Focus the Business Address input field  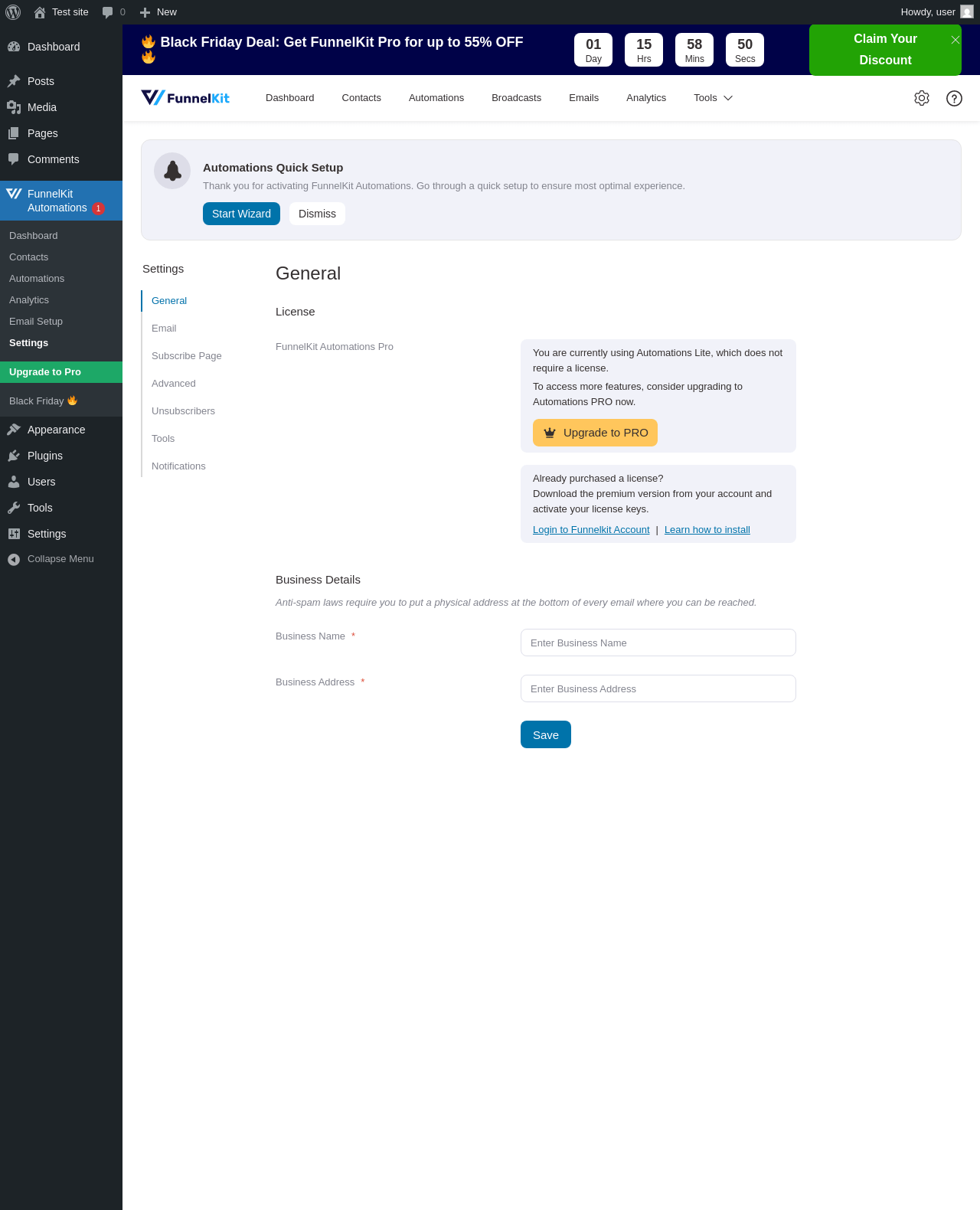tap(658, 688)
